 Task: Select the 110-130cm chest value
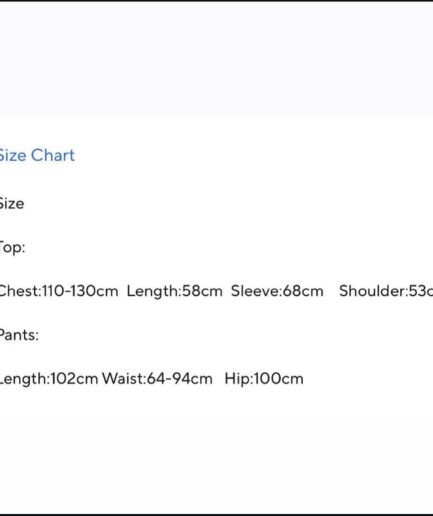80,291
